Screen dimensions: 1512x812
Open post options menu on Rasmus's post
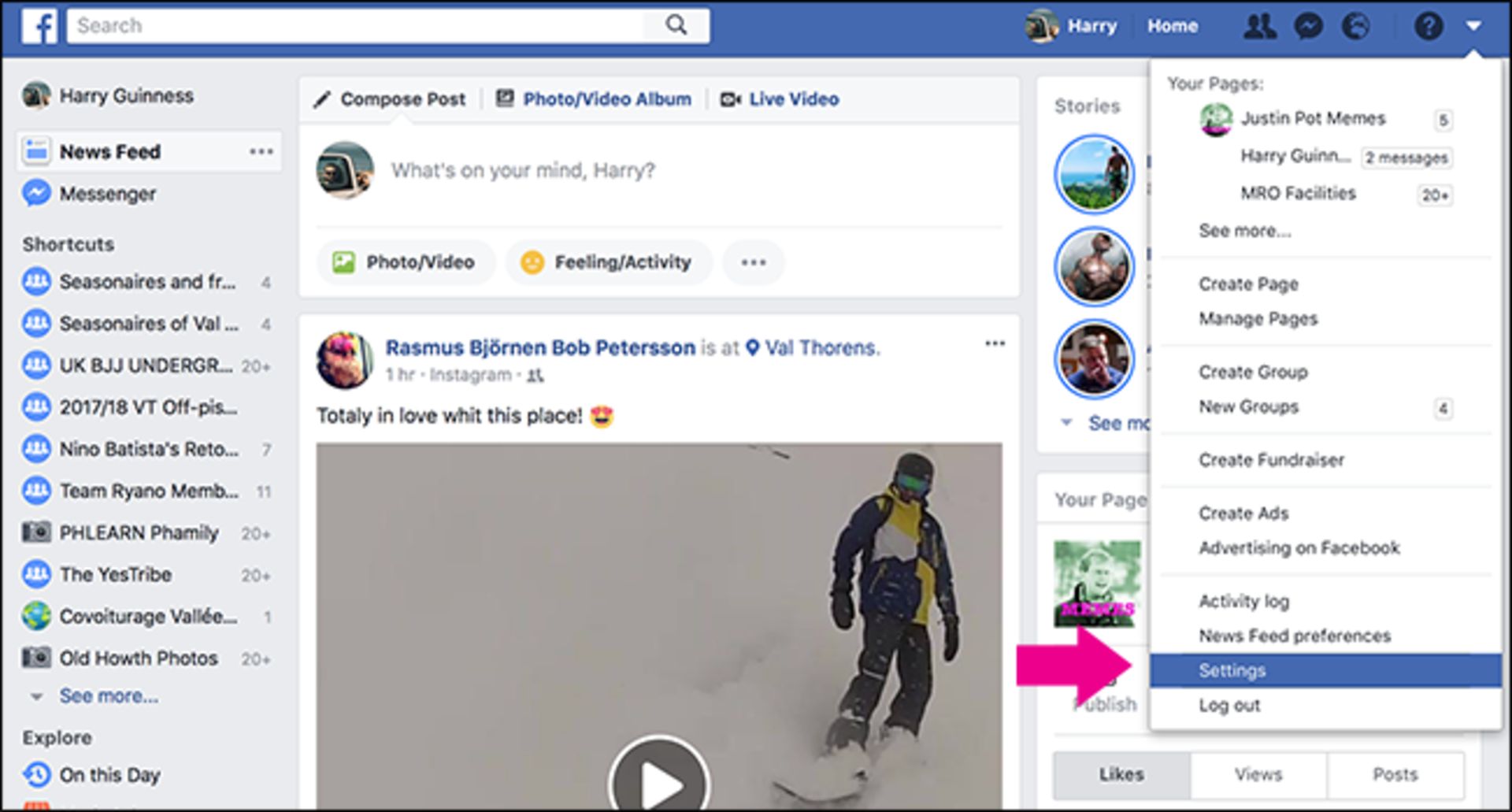[x=995, y=343]
